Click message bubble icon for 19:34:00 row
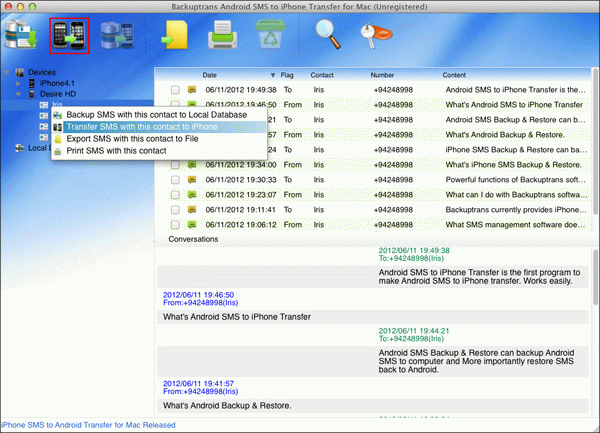The width and height of the screenshot is (600, 433). [x=192, y=165]
